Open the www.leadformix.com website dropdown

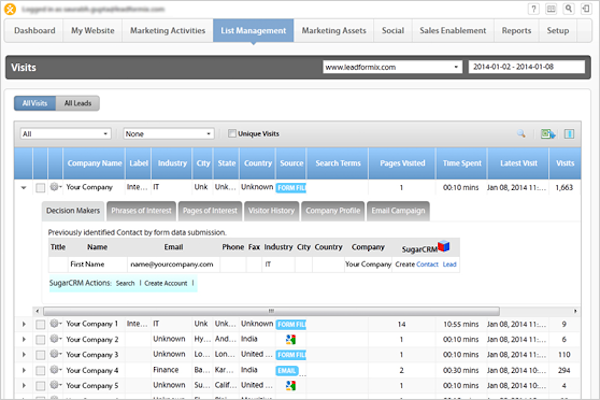click(389, 68)
